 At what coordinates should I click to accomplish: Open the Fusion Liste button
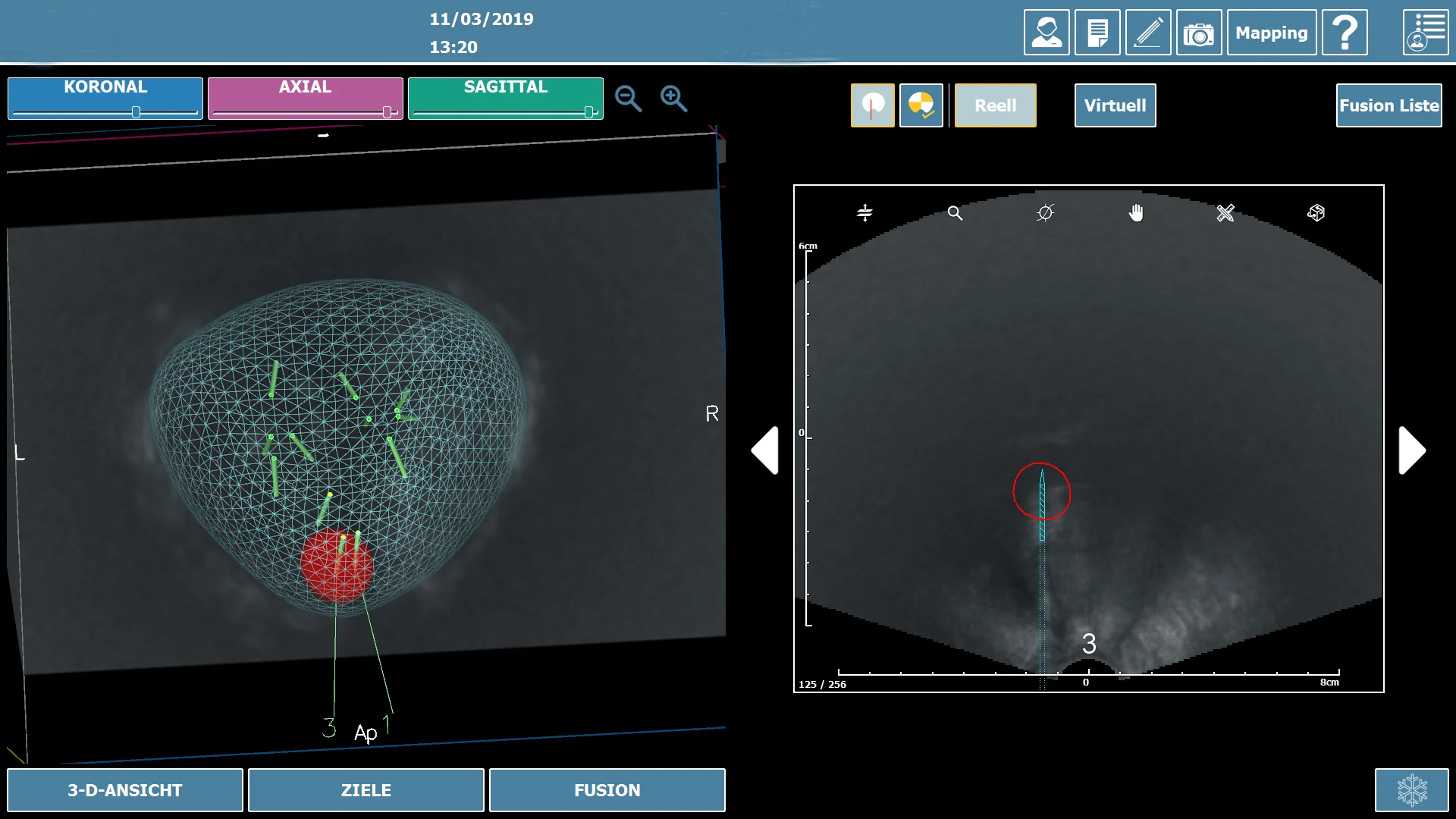click(1389, 105)
